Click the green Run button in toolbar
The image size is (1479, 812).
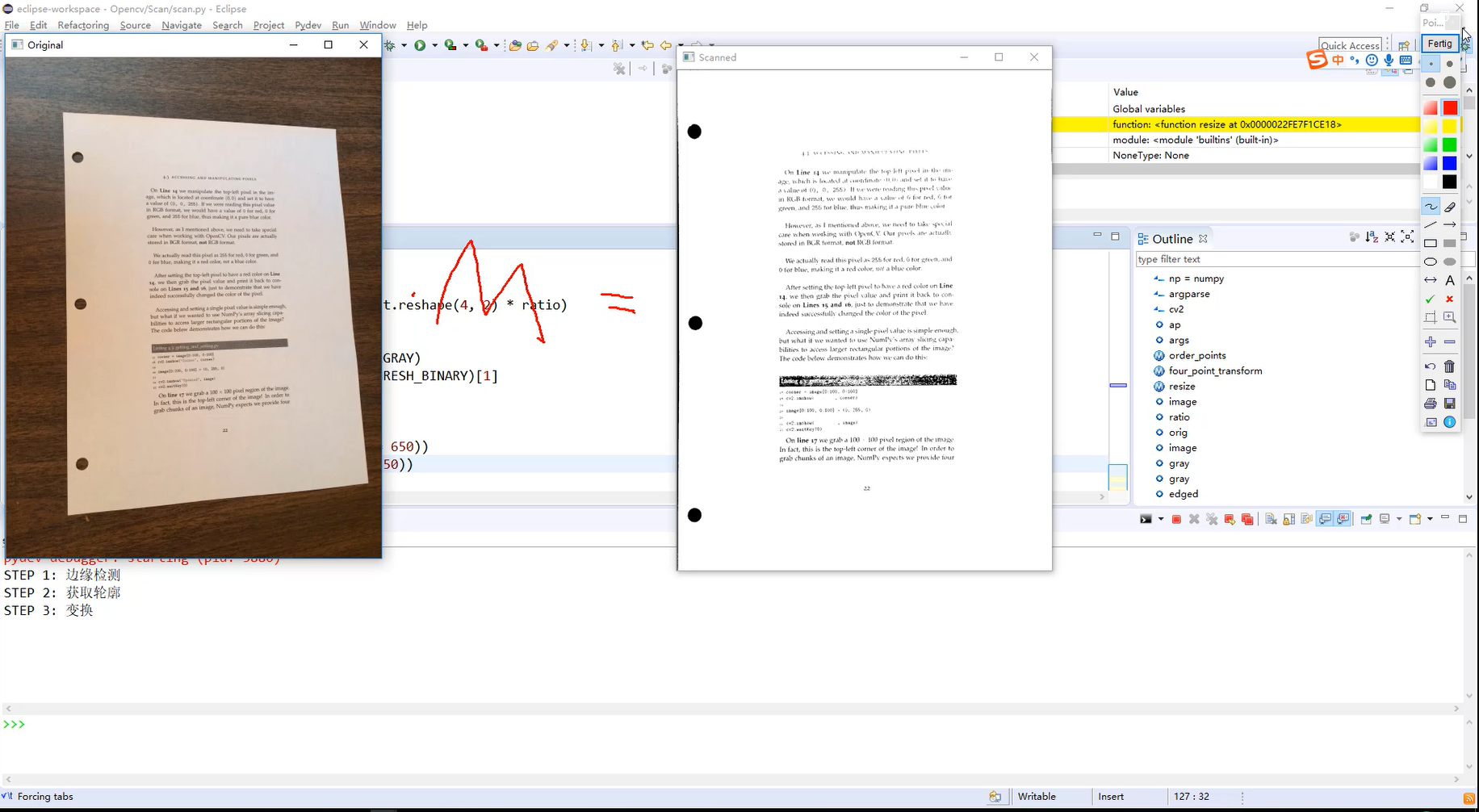tap(420, 45)
